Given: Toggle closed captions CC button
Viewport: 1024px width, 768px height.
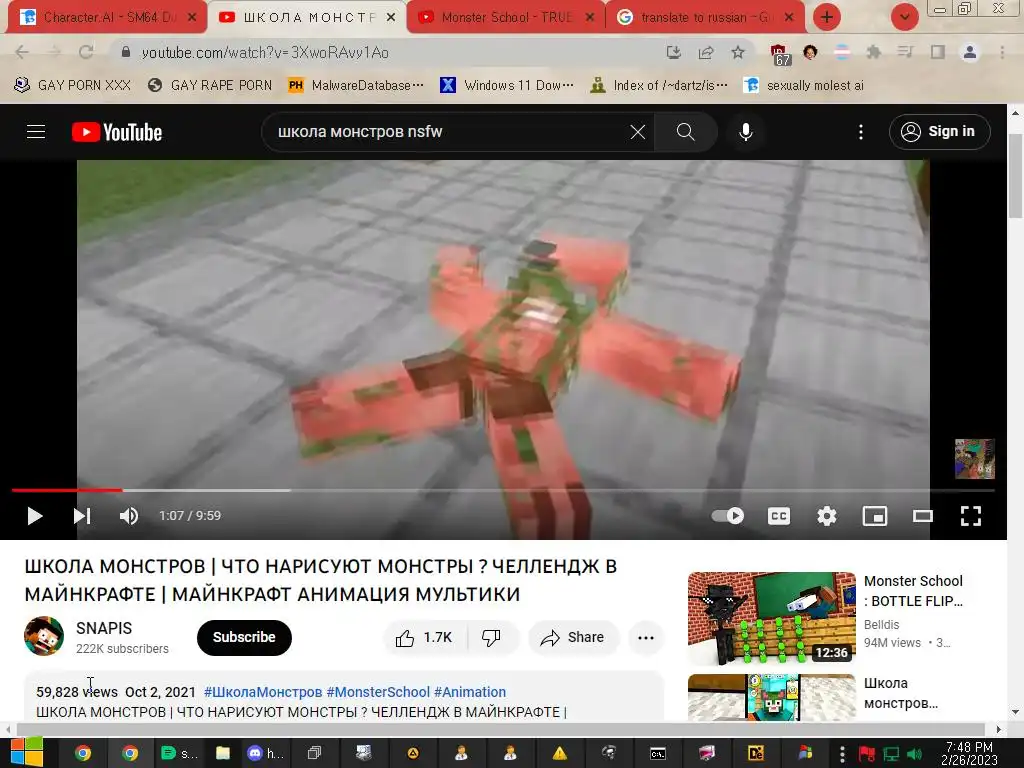Looking at the screenshot, I should point(778,516).
